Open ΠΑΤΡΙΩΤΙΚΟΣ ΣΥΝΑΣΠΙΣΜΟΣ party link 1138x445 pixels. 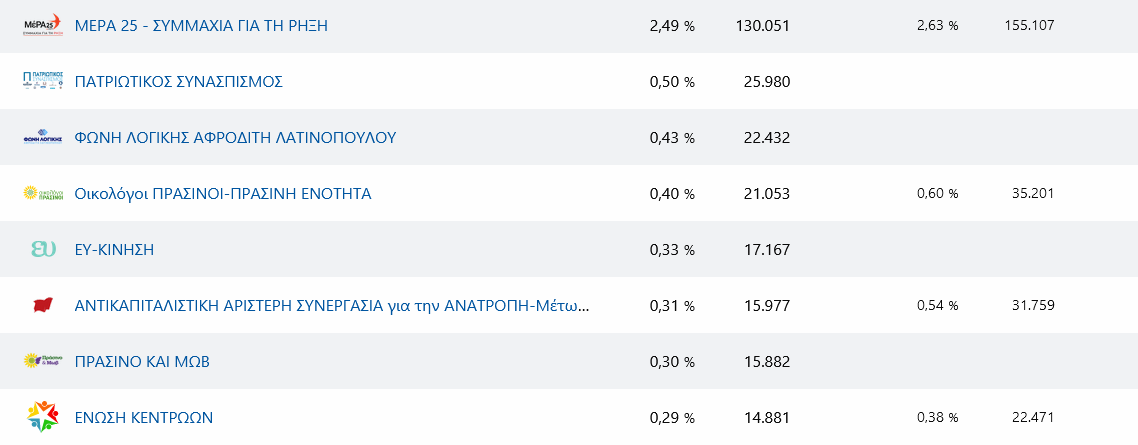[x=179, y=82]
